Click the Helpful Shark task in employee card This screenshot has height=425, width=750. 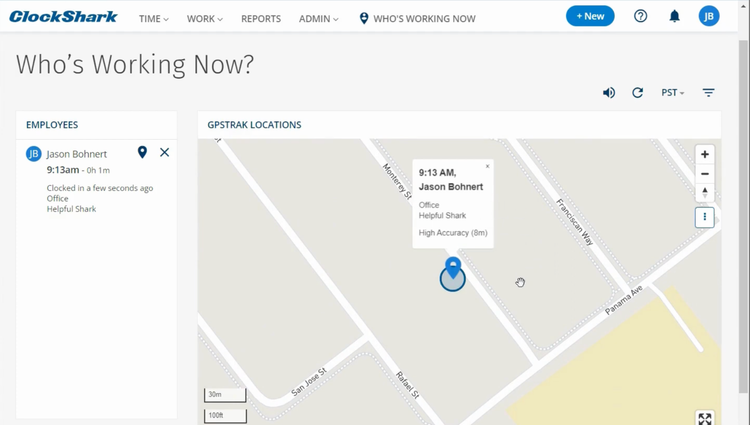[x=71, y=209]
